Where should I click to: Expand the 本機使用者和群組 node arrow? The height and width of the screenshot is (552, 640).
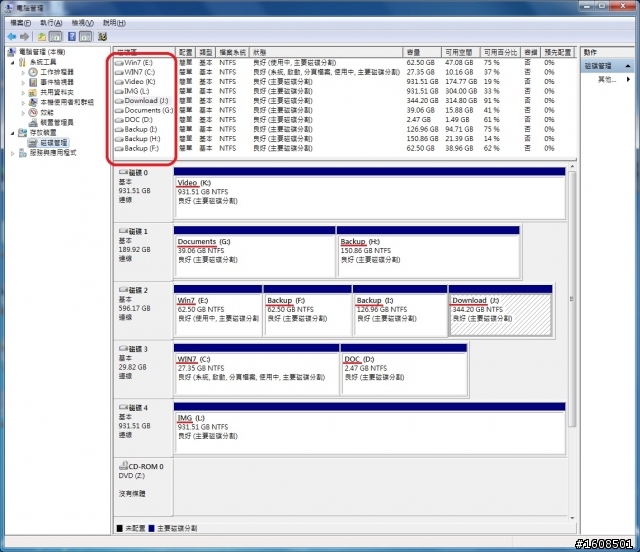click(x=23, y=102)
